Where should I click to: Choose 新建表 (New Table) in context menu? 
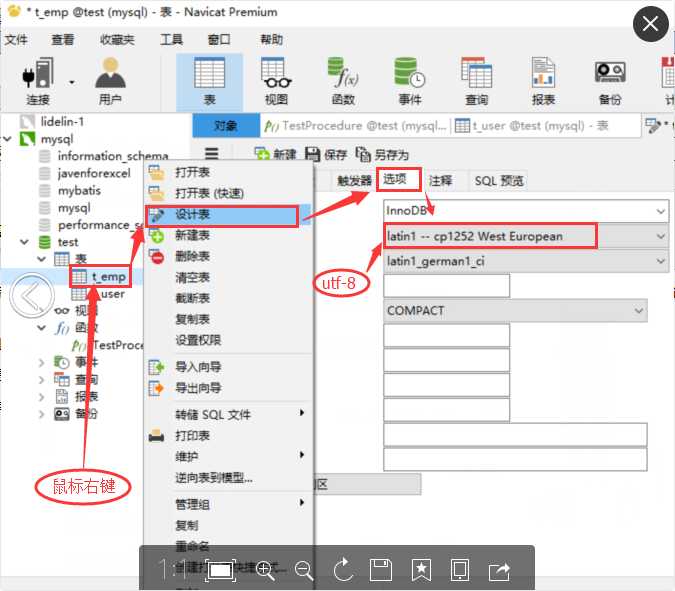228,235
